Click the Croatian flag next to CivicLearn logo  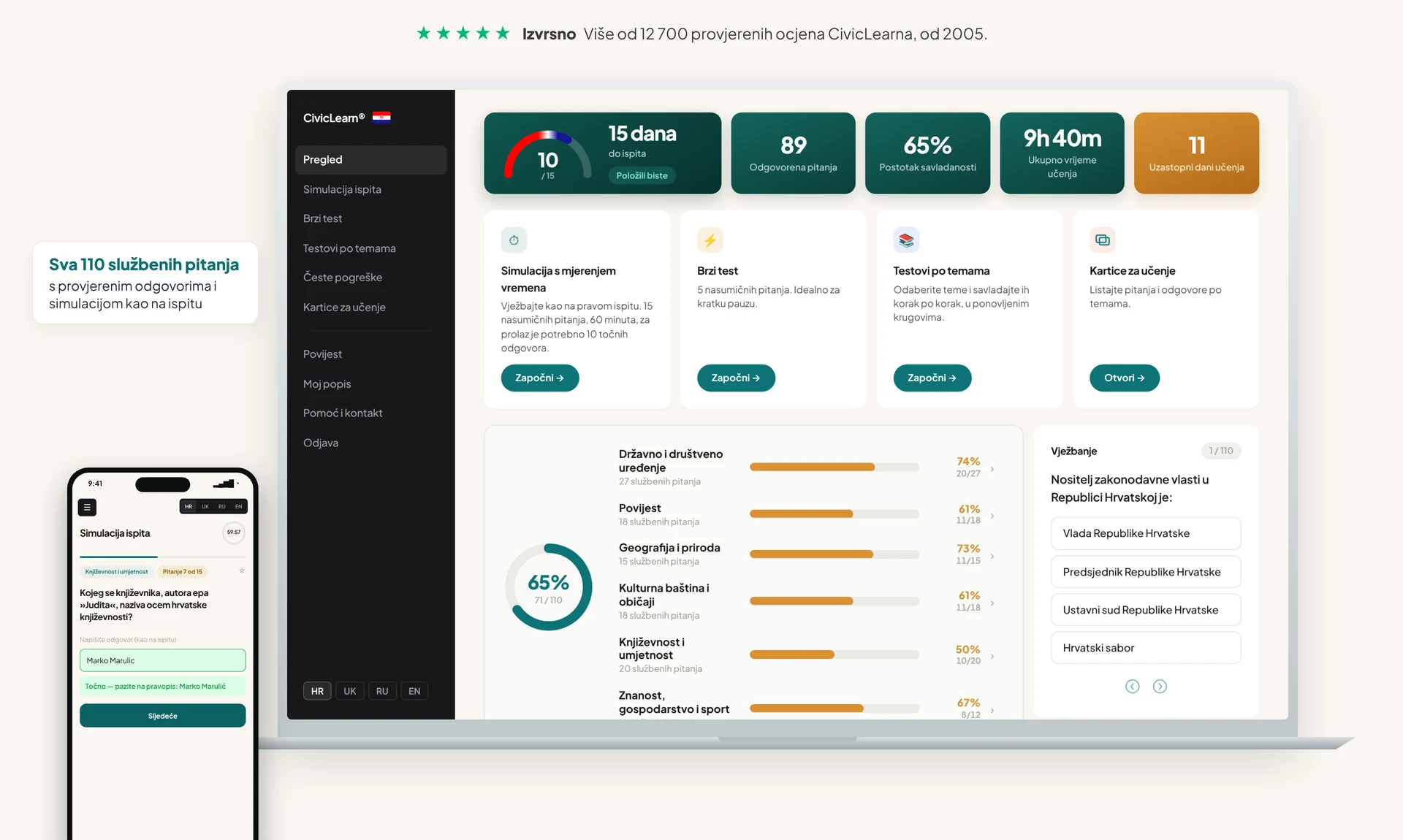click(381, 118)
